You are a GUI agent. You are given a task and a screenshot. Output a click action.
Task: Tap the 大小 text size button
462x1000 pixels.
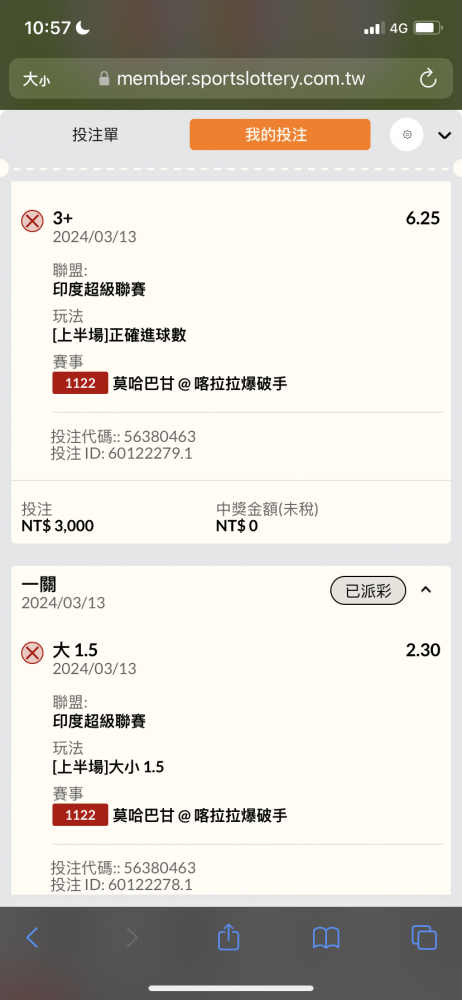pos(36,80)
